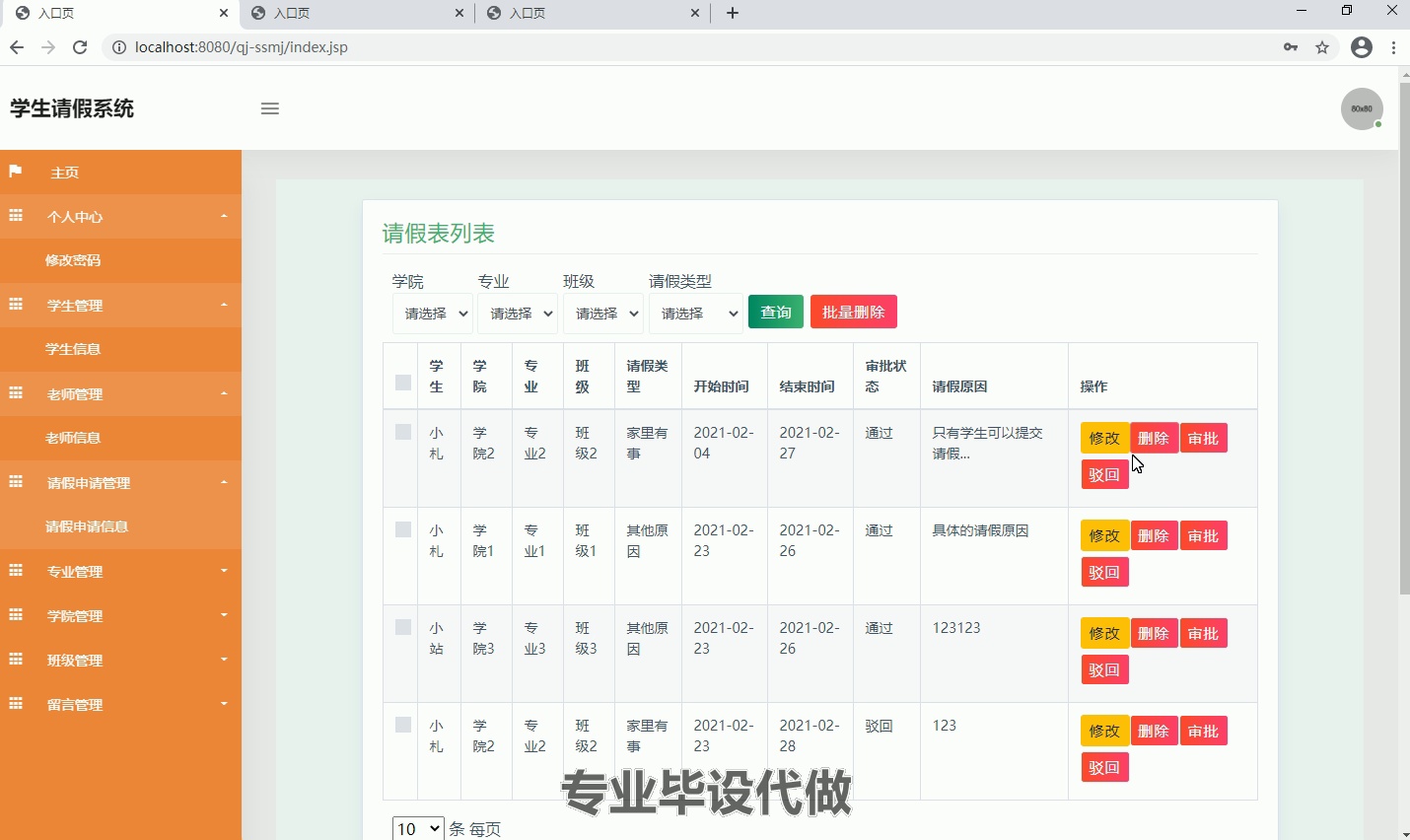1410x840 pixels.
Task: Click 修改 for the 小站 row
Action: [1104, 633]
